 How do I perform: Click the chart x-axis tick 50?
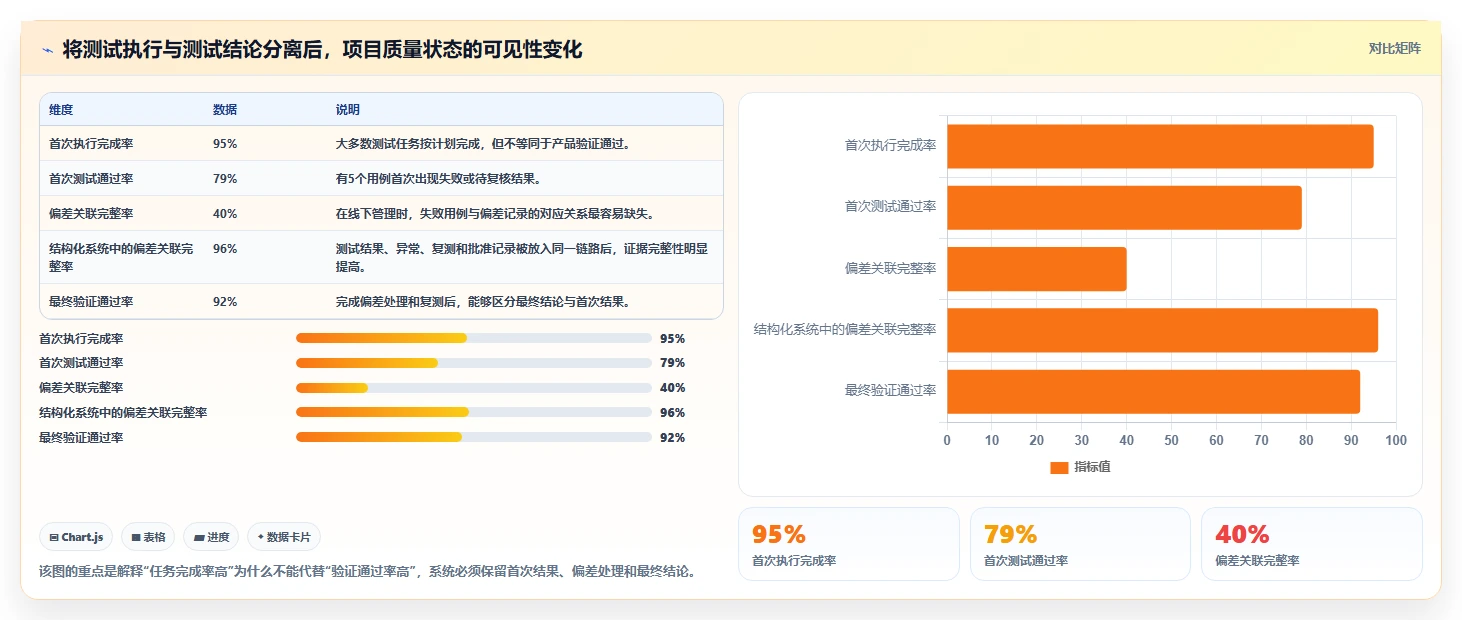pyautogui.click(x=1172, y=441)
